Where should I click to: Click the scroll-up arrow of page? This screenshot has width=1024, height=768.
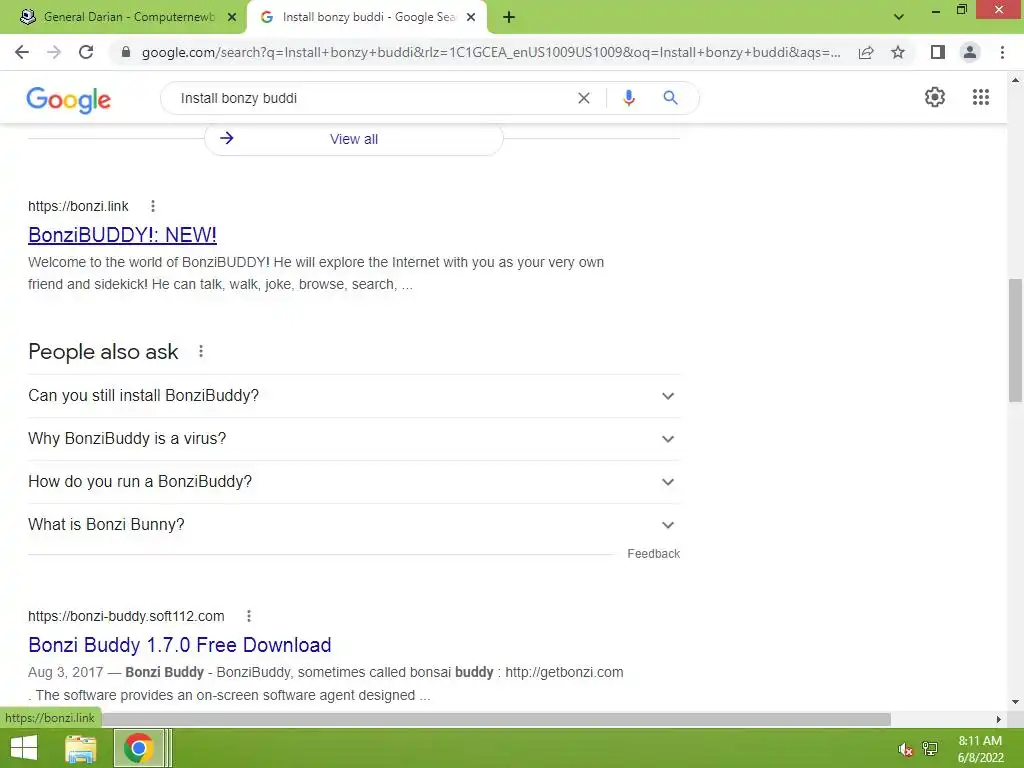pyautogui.click(x=1016, y=80)
